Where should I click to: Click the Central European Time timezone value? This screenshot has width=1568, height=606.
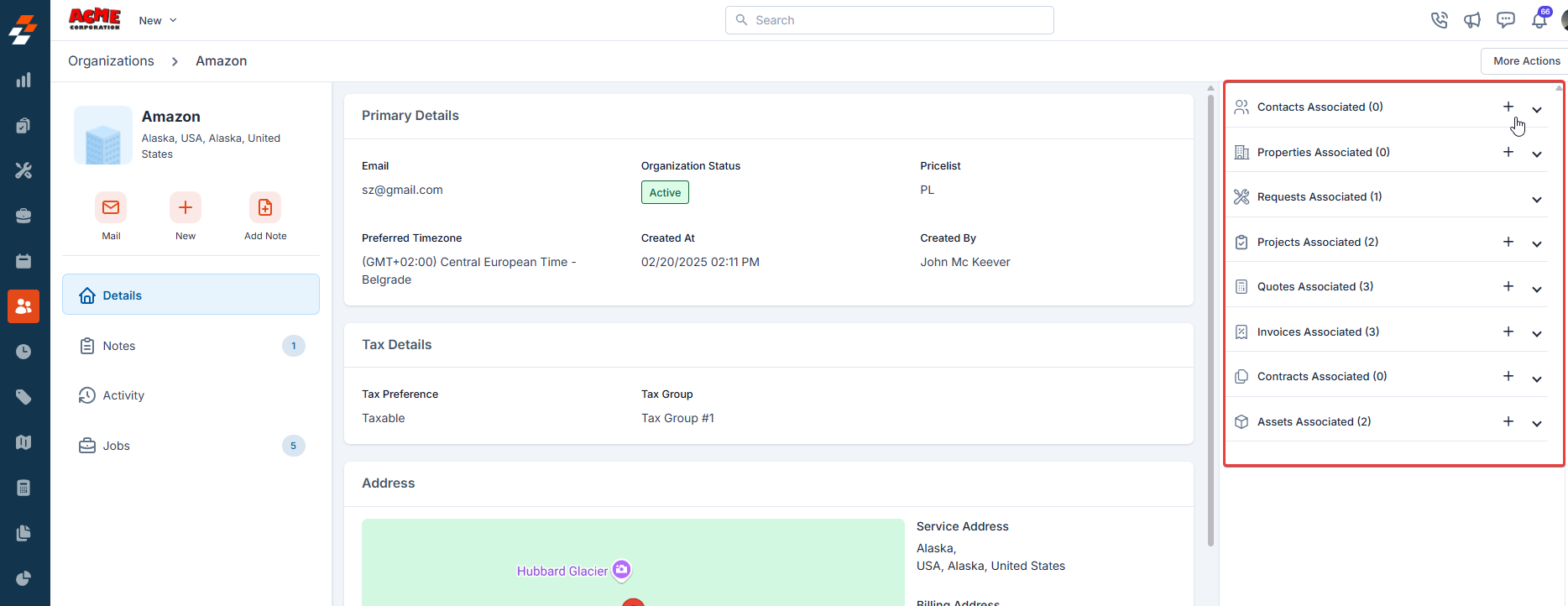click(469, 271)
